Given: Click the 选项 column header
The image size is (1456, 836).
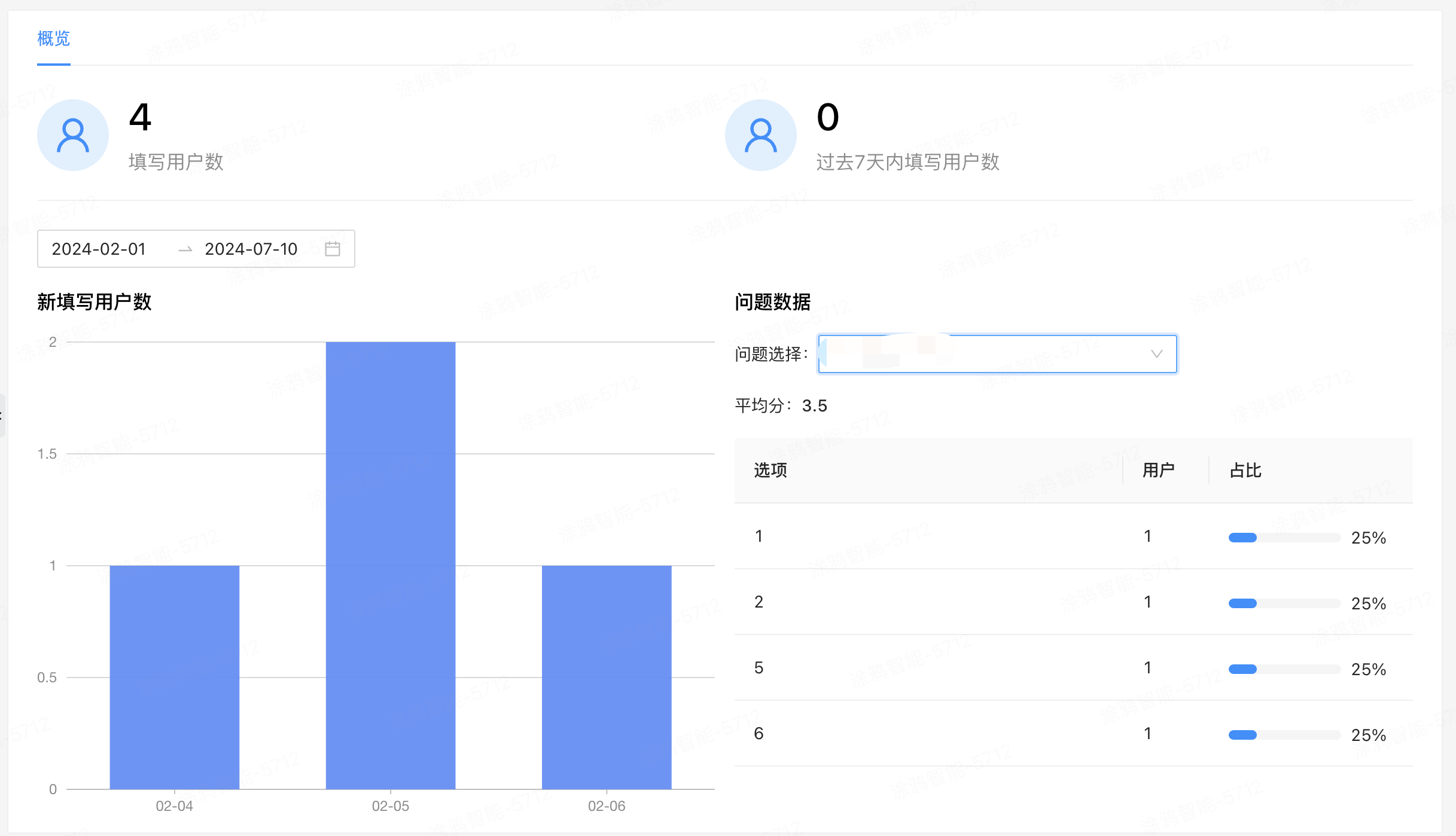Looking at the screenshot, I should tap(770, 471).
